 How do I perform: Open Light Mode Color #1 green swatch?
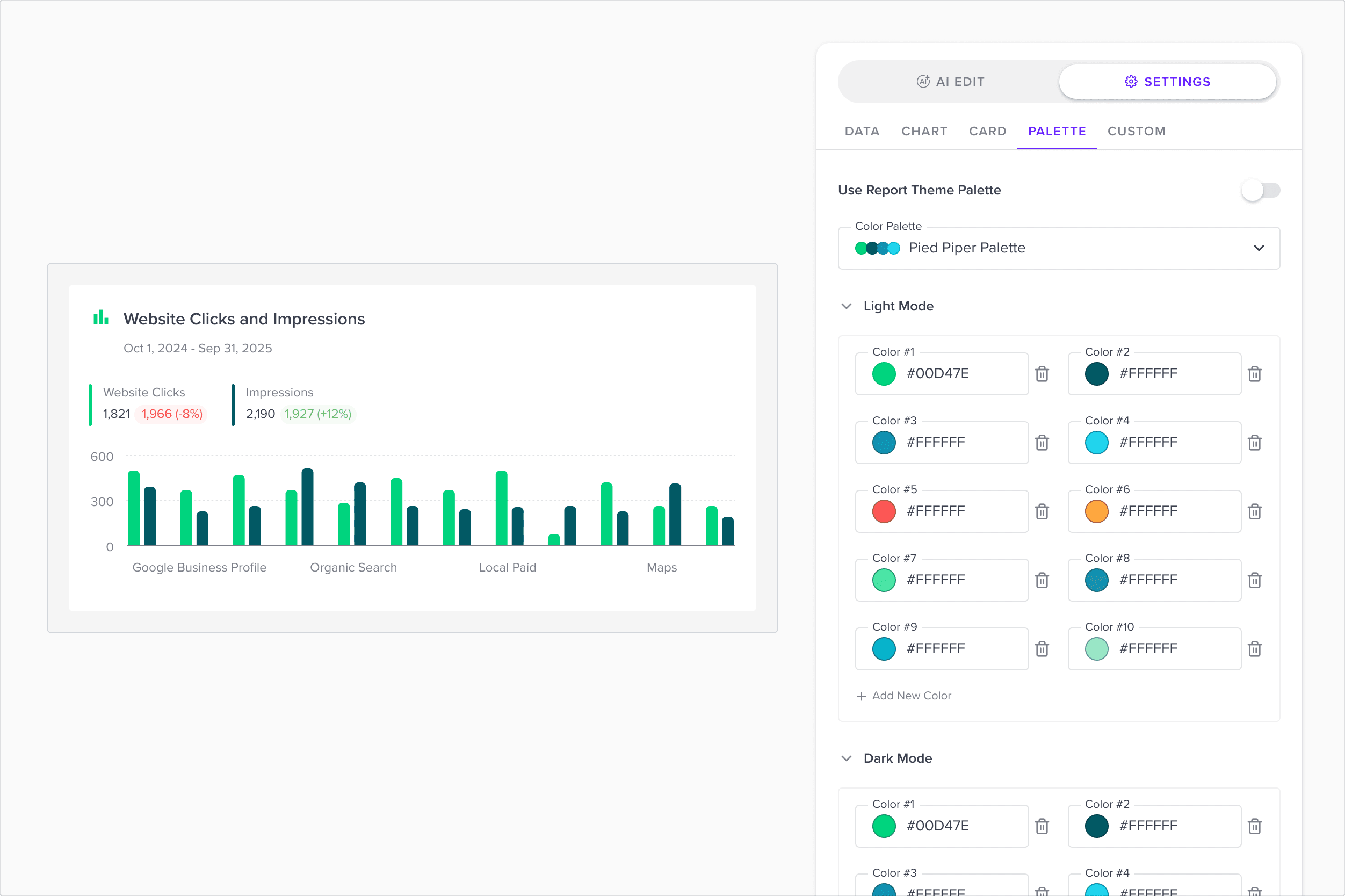(x=884, y=374)
